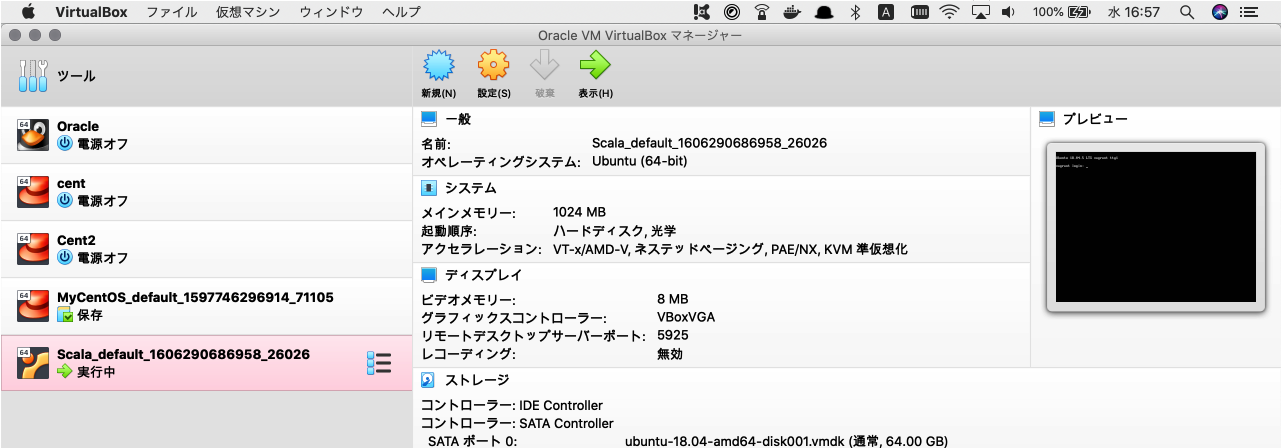
Task: Open the menu icon for the Scala_default VM
Action: tap(378, 363)
